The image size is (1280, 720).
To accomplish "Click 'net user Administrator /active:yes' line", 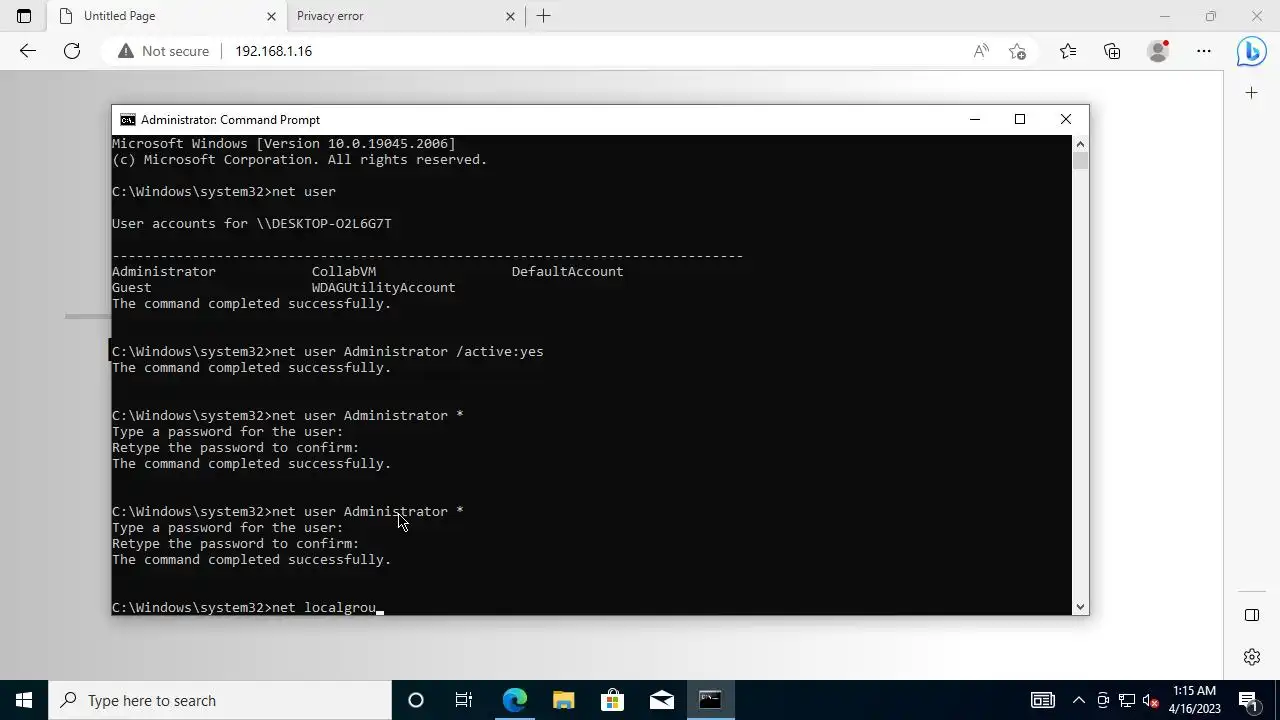I will 328,352.
